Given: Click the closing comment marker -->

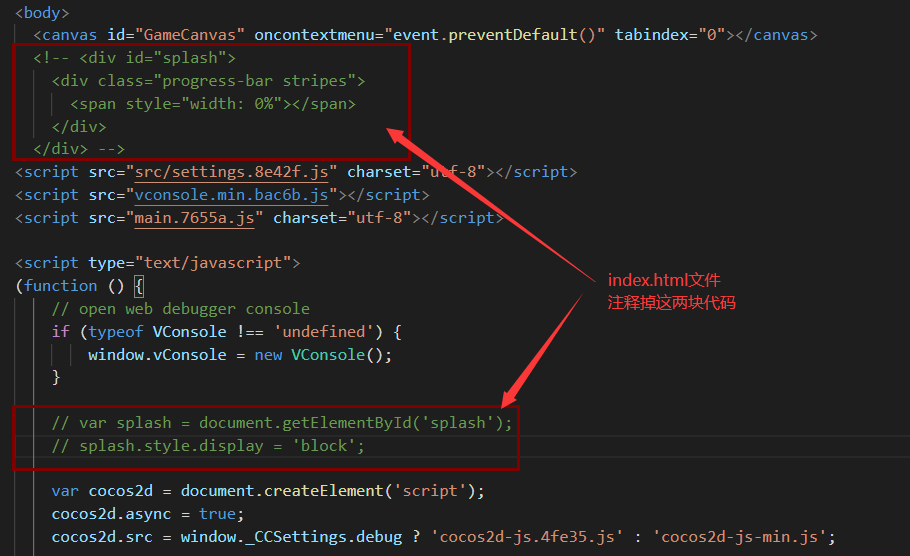Looking at the screenshot, I should (111, 149).
